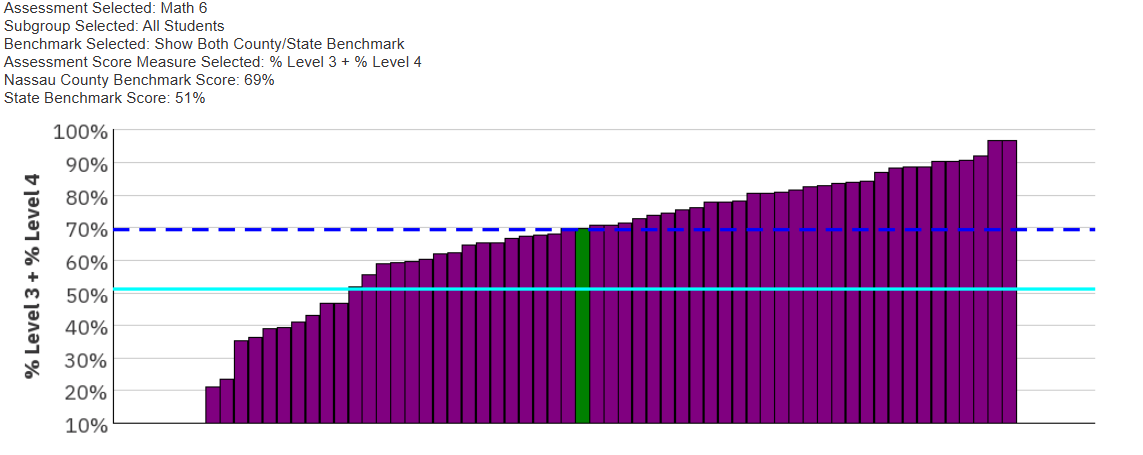Click 'State Benchmark Score: 51%' text
Image resolution: width=1143 pixels, height=455 pixels.
click(x=104, y=98)
